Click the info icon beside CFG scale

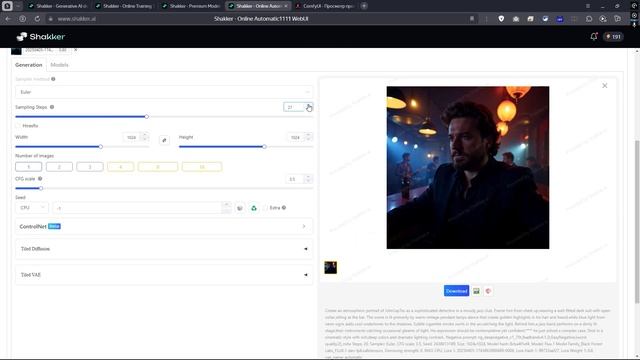(40, 179)
